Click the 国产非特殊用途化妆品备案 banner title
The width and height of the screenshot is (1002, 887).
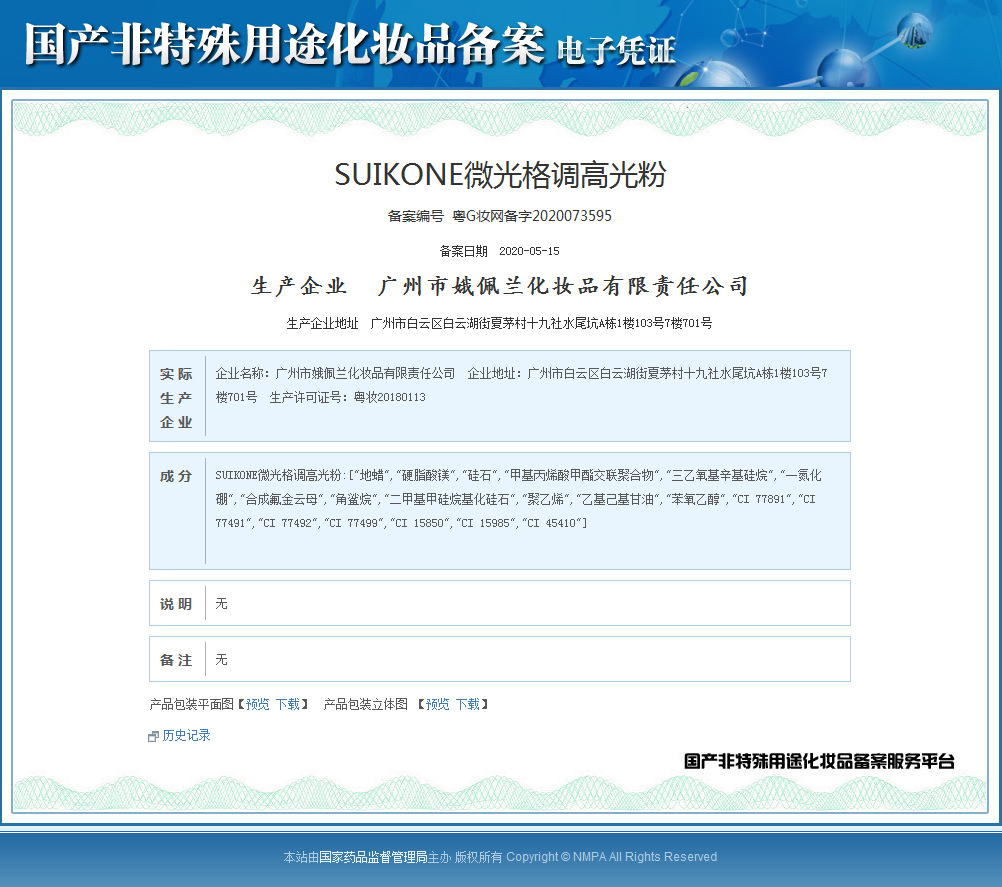point(284,45)
